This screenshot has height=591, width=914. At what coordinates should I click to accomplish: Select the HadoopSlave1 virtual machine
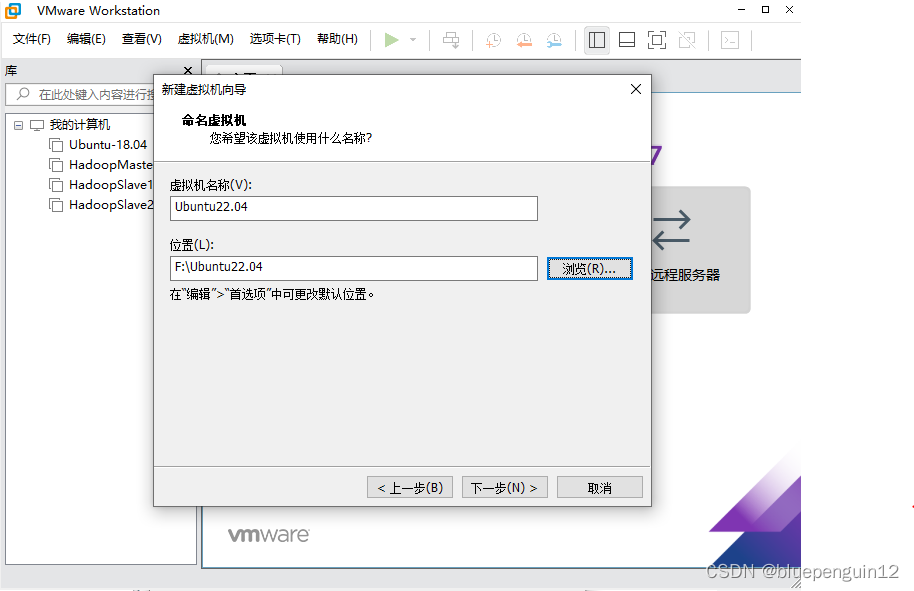[x=111, y=185]
